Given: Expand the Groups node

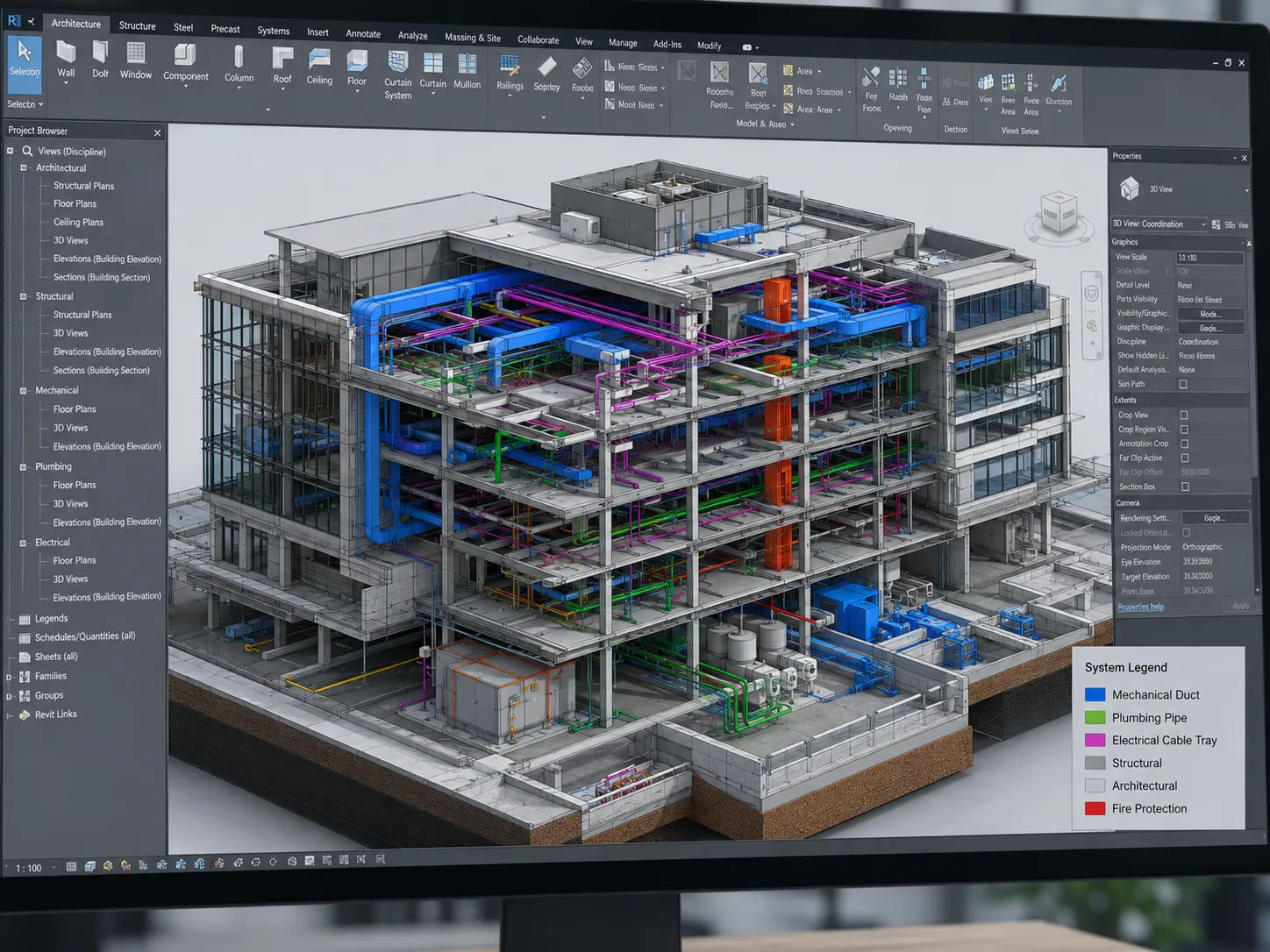Looking at the screenshot, I should pos(10,697).
